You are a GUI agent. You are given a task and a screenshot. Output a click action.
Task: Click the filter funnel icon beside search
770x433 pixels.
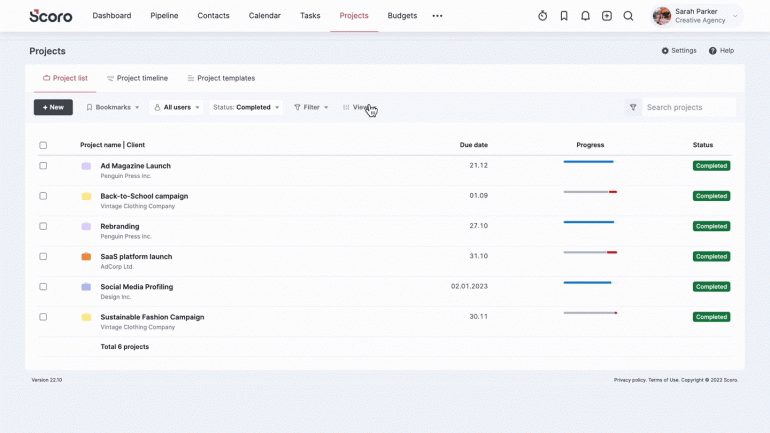(633, 107)
